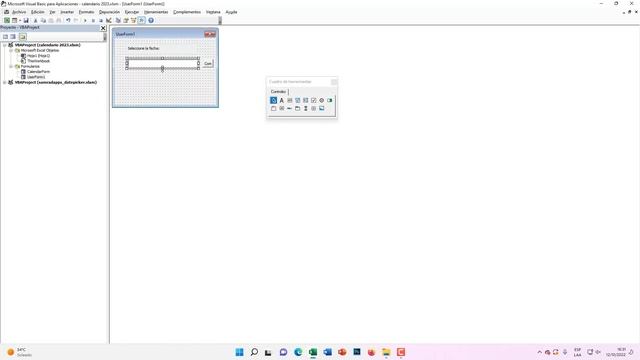This screenshot has height=360, width=640.
Task: Select the ScrollBar control in the toolbox
Action: 305,108
